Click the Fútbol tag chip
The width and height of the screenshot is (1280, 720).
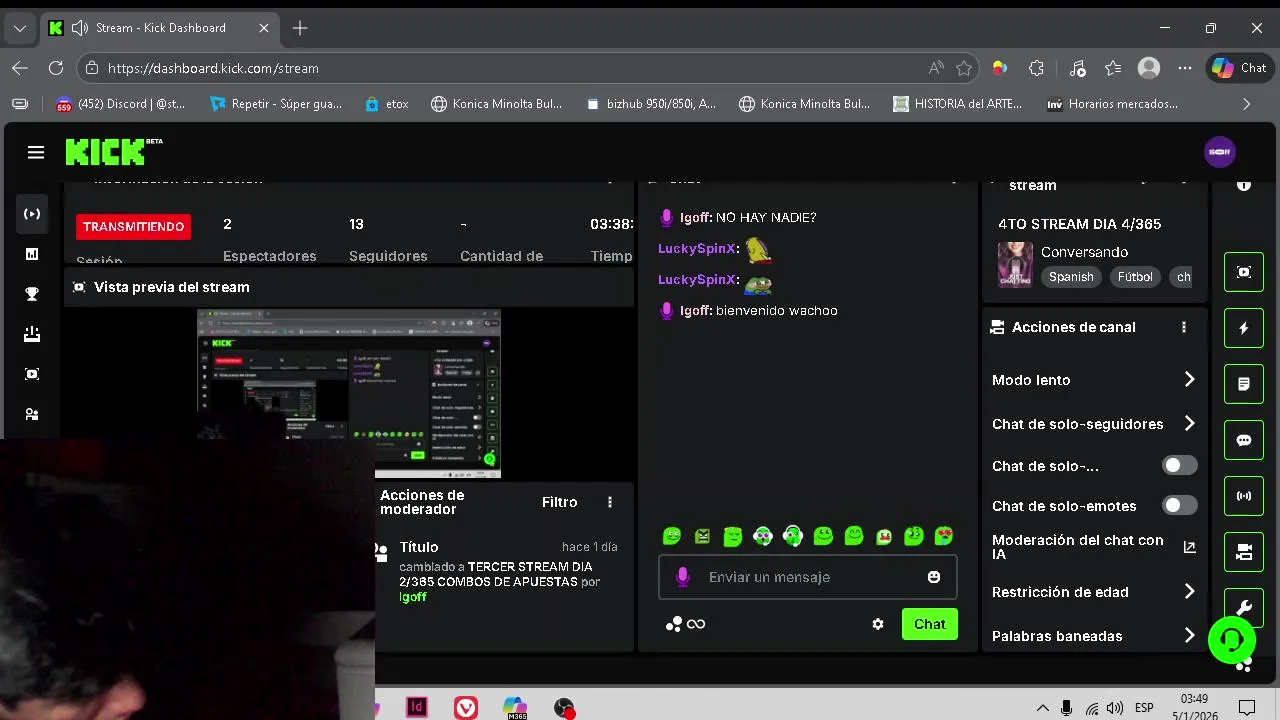[1134, 277]
